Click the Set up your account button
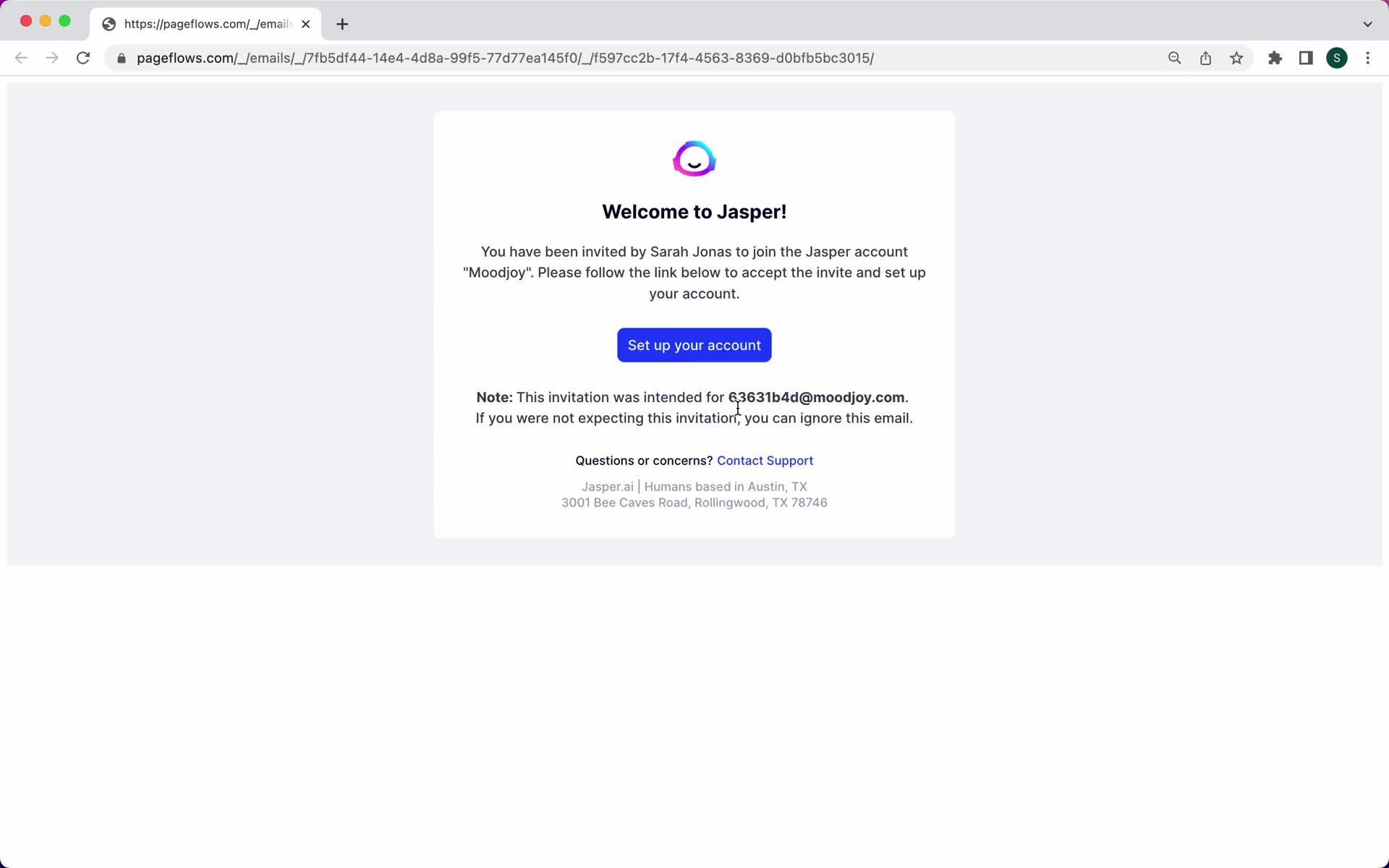The image size is (1389, 868). 694,345
